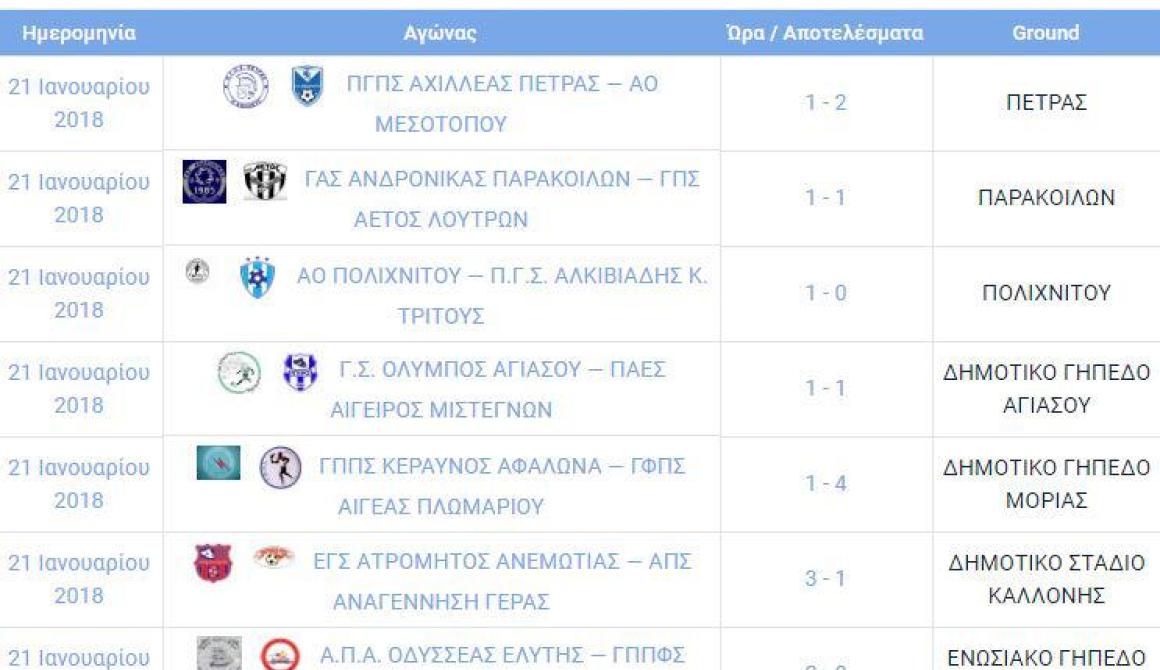Open the ΚΕΡΑΥΝΟΣ ΑΦΑΛΩΝΑ — ΑΙΓΕΑΣ ΠΛΩΜΑΡΙΟΥ match link
This screenshot has width=1160, height=670.
[502, 486]
